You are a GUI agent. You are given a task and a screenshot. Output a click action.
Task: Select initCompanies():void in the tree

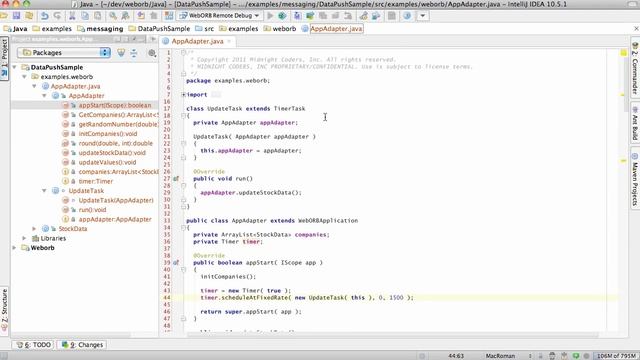coord(108,133)
